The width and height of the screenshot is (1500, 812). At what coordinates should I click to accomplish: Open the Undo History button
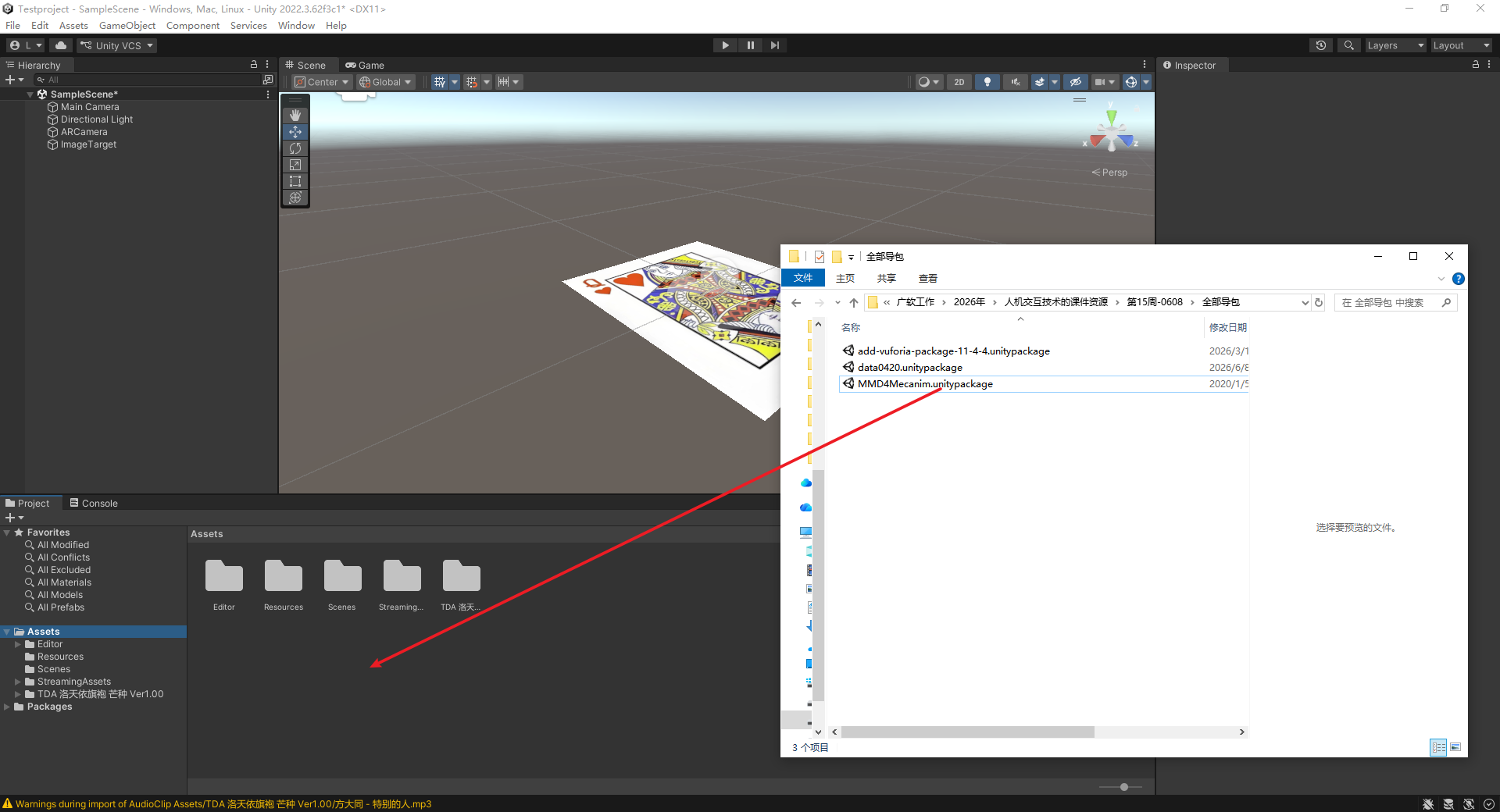pyautogui.click(x=1321, y=45)
